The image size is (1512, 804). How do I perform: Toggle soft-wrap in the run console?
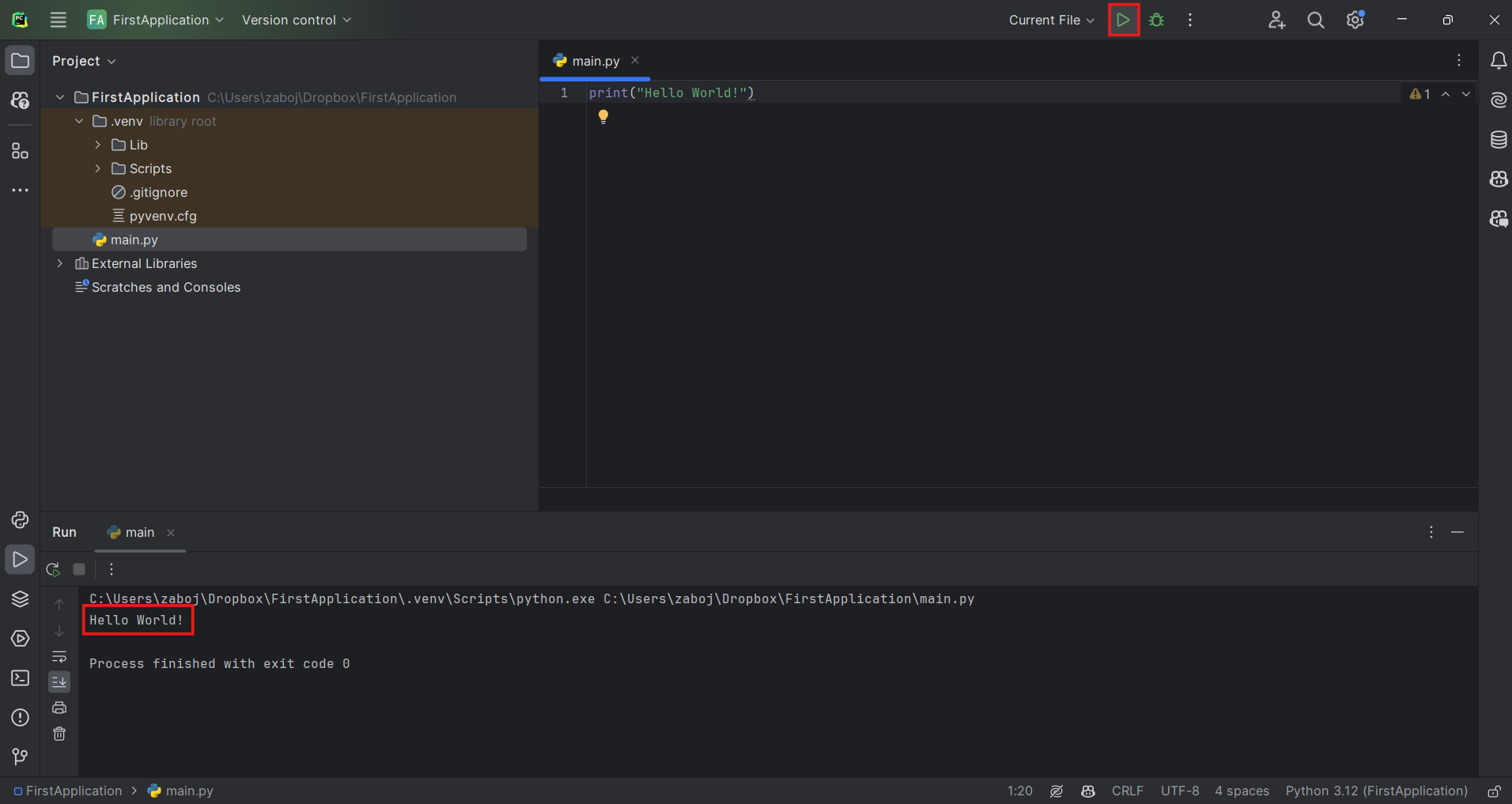tap(59, 657)
